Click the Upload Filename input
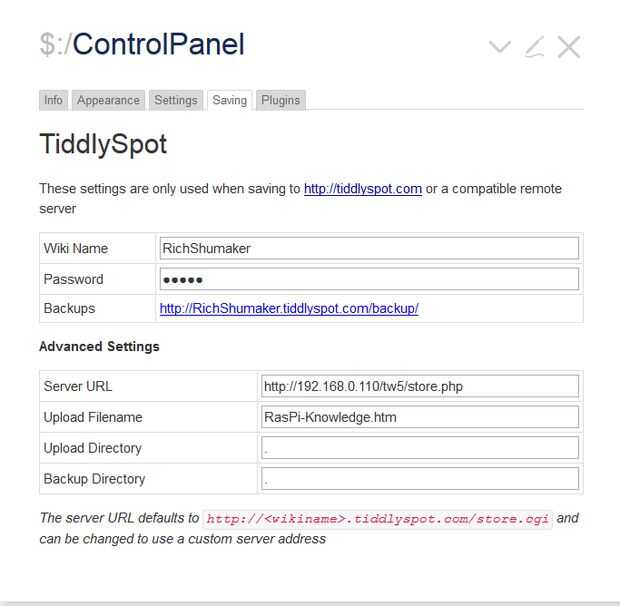The image size is (620, 606). point(420,417)
